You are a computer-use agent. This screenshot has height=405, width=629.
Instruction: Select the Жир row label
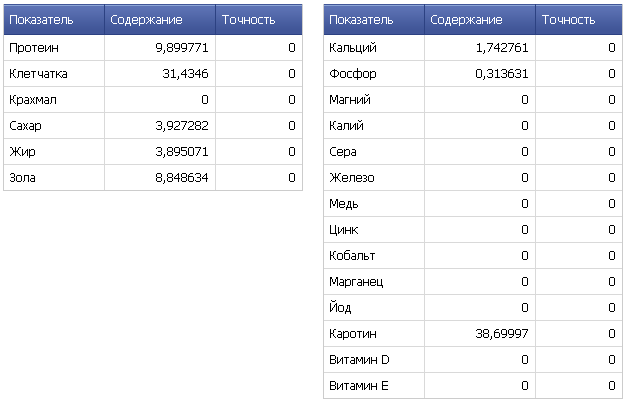(x=22, y=152)
